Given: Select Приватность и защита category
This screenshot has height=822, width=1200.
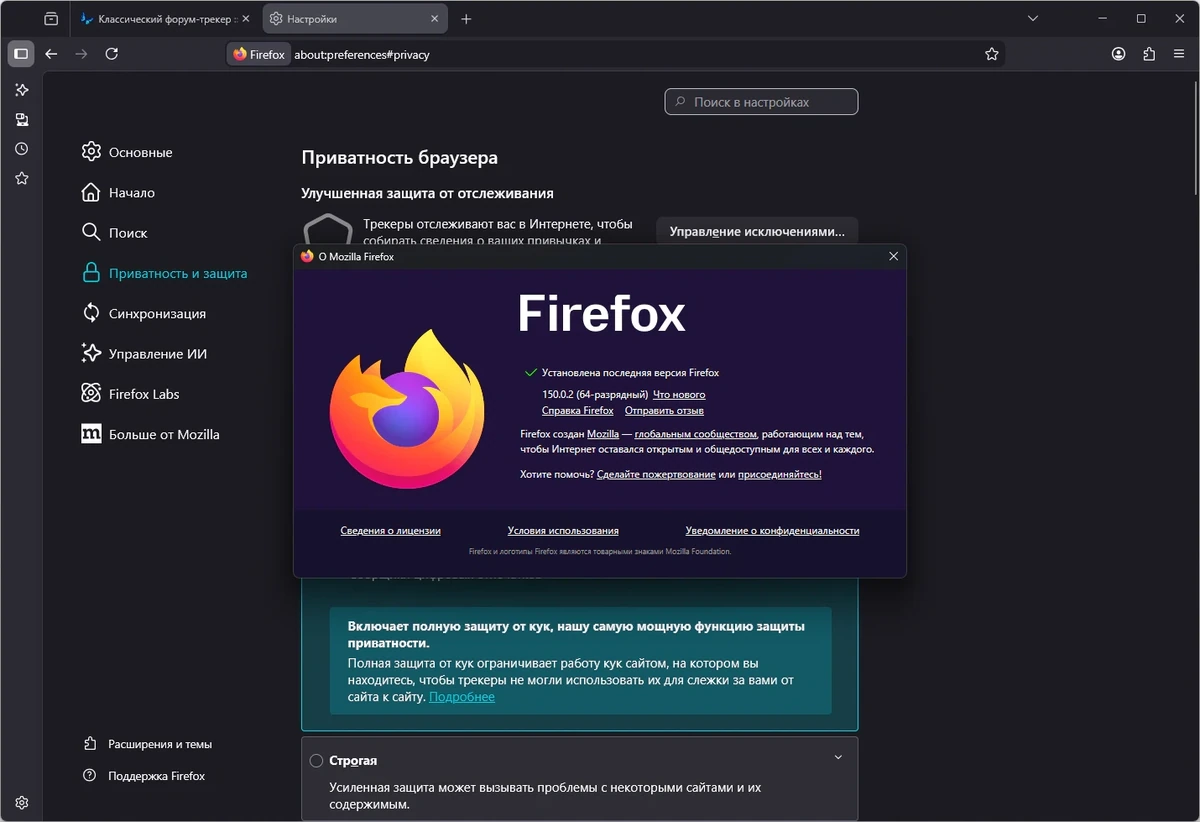Looking at the screenshot, I should point(164,273).
